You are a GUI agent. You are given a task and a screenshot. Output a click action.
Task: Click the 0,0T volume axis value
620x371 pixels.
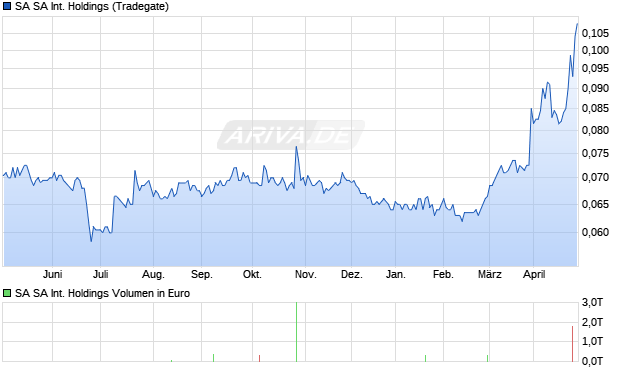pyautogui.click(x=592, y=361)
